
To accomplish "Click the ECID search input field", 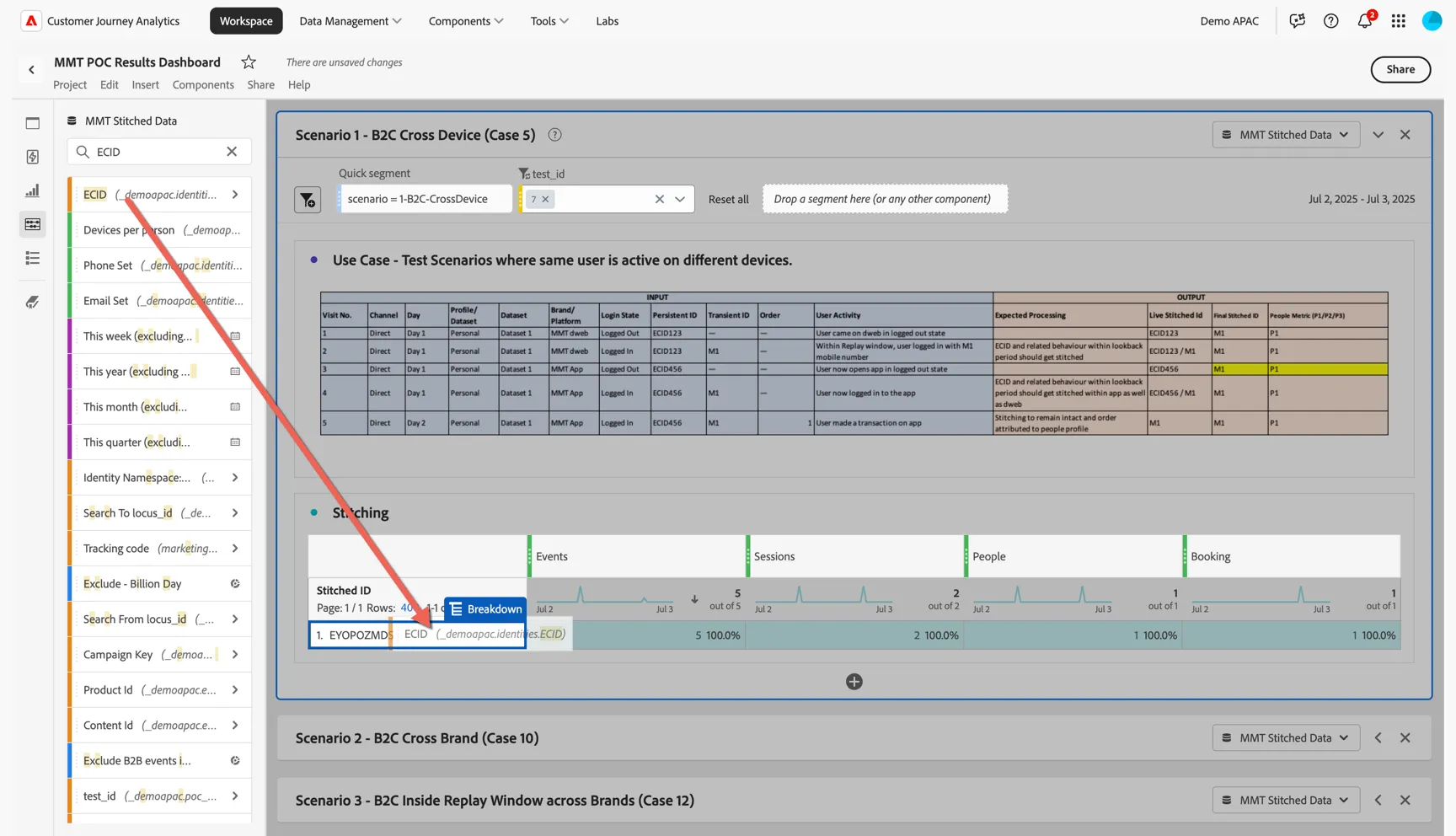I will [158, 152].
